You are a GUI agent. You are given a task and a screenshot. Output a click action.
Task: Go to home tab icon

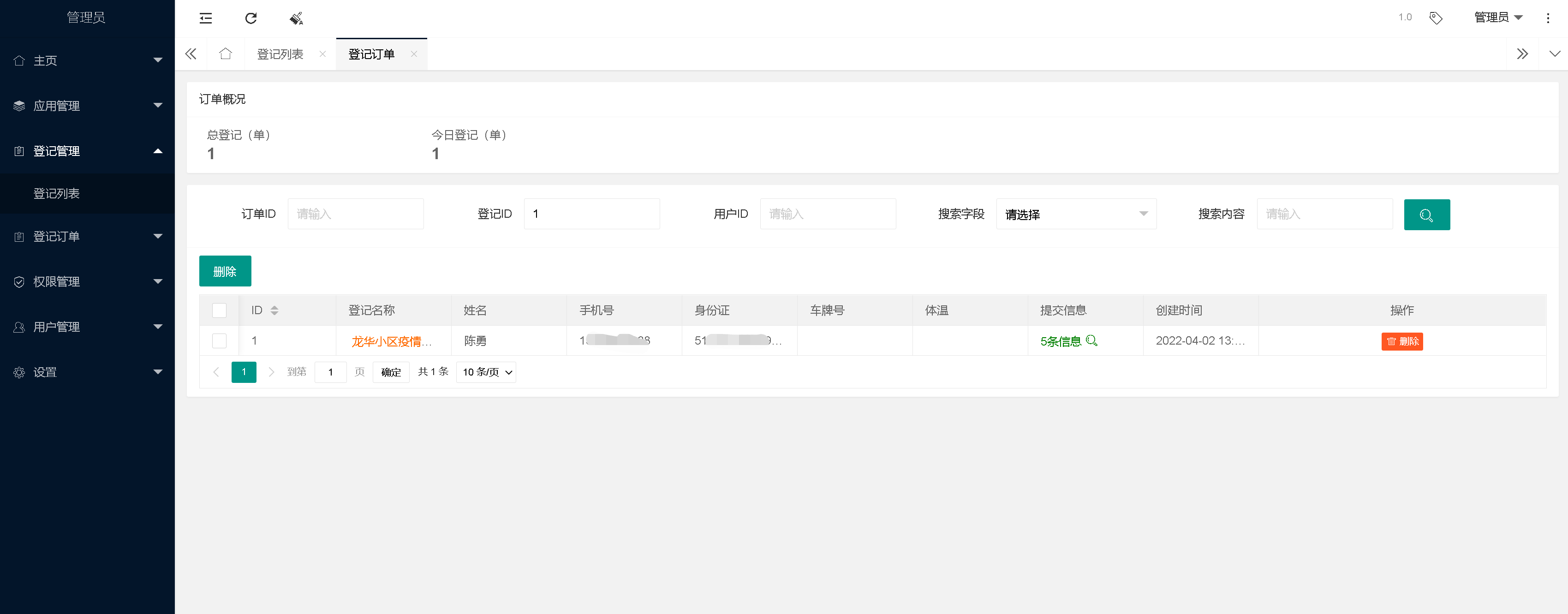coord(225,54)
